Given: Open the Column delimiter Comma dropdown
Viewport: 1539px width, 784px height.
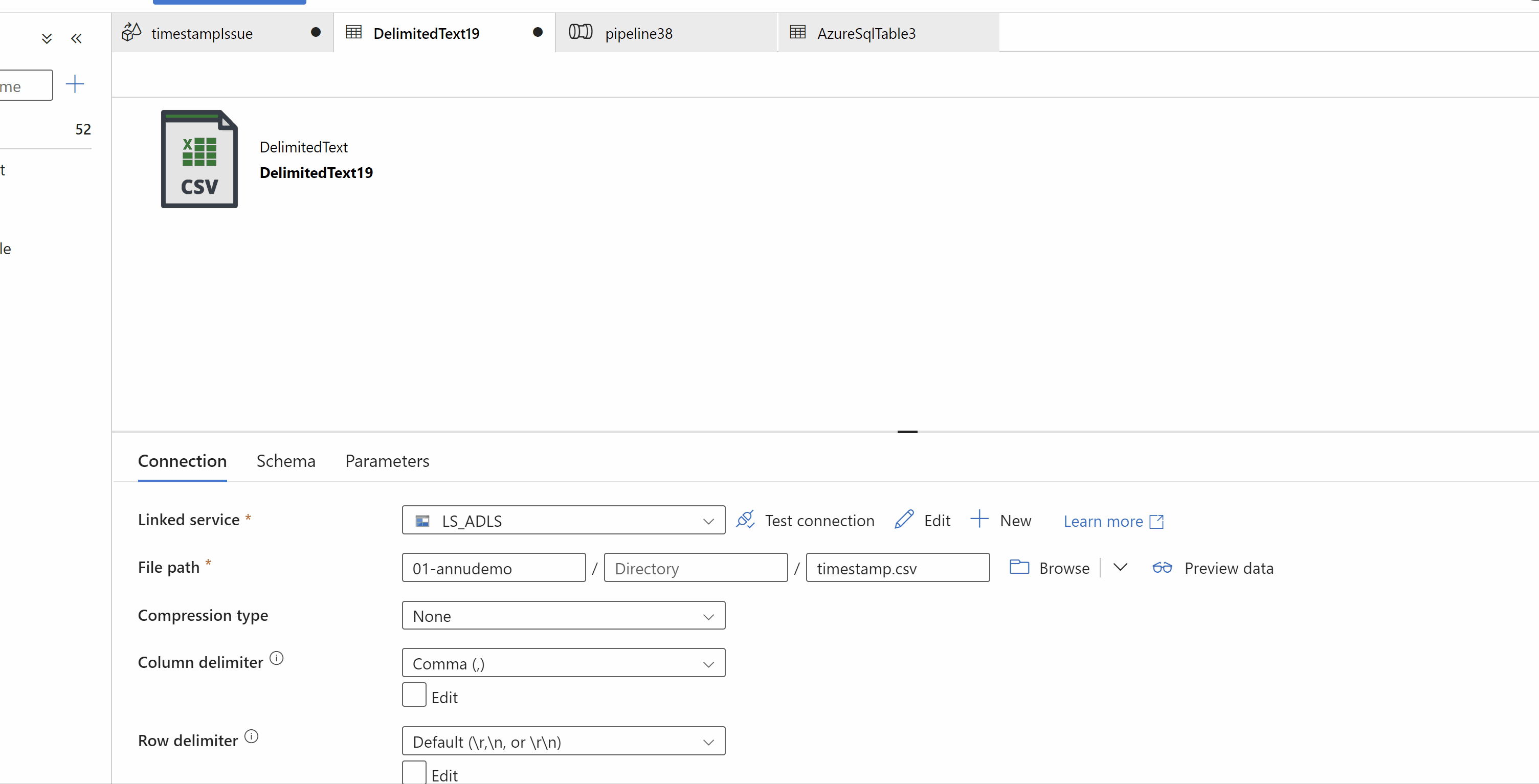Looking at the screenshot, I should click(564, 663).
